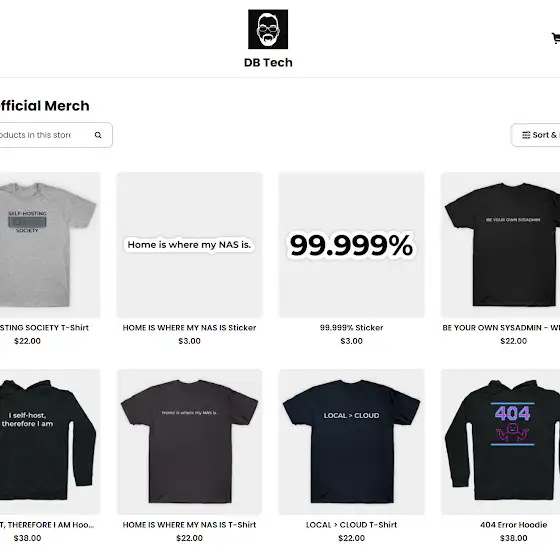Open the shopping cart icon
560x560 pixels.
(x=556, y=38)
